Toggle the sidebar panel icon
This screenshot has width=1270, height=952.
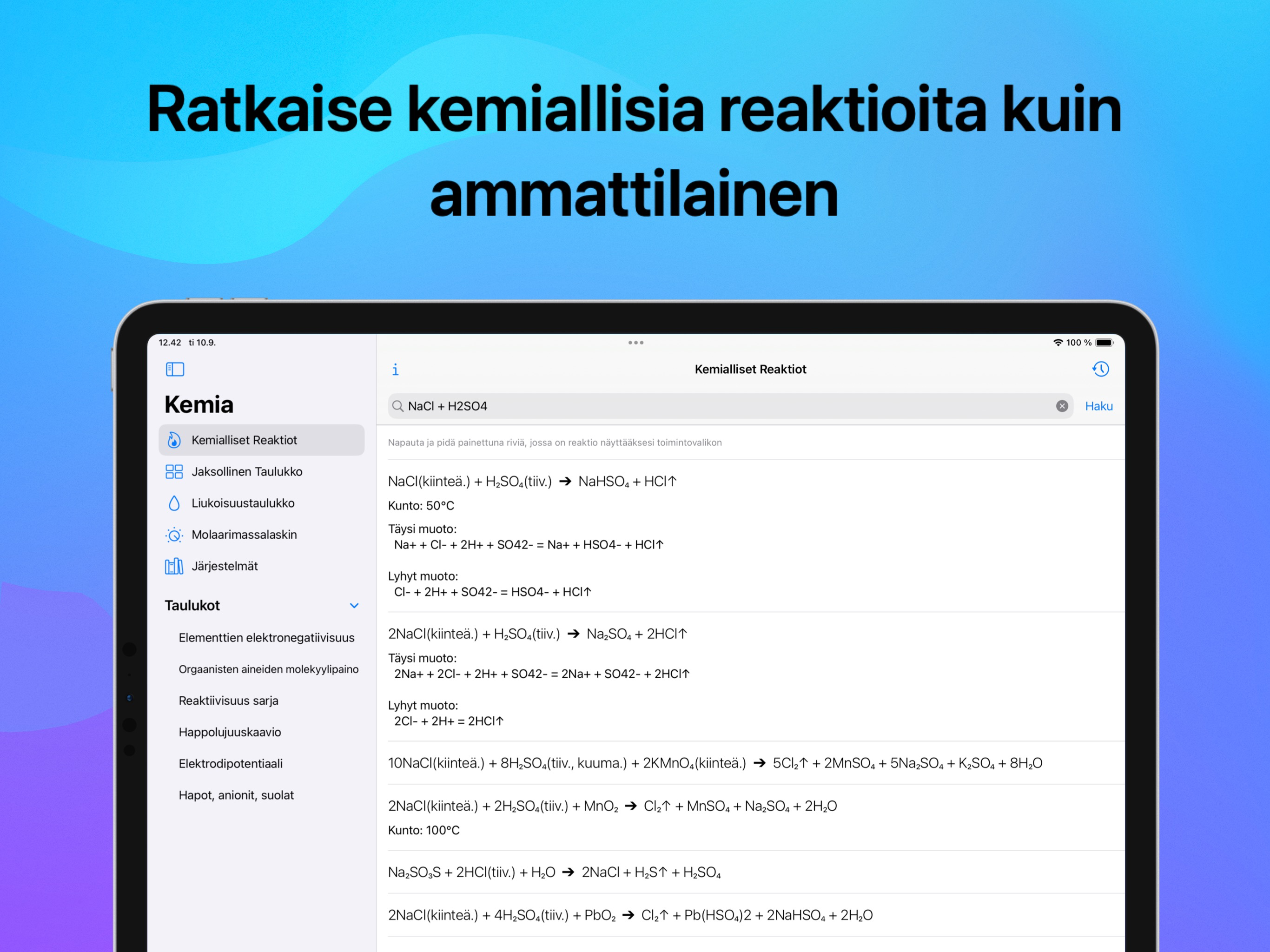tap(175, 369)
